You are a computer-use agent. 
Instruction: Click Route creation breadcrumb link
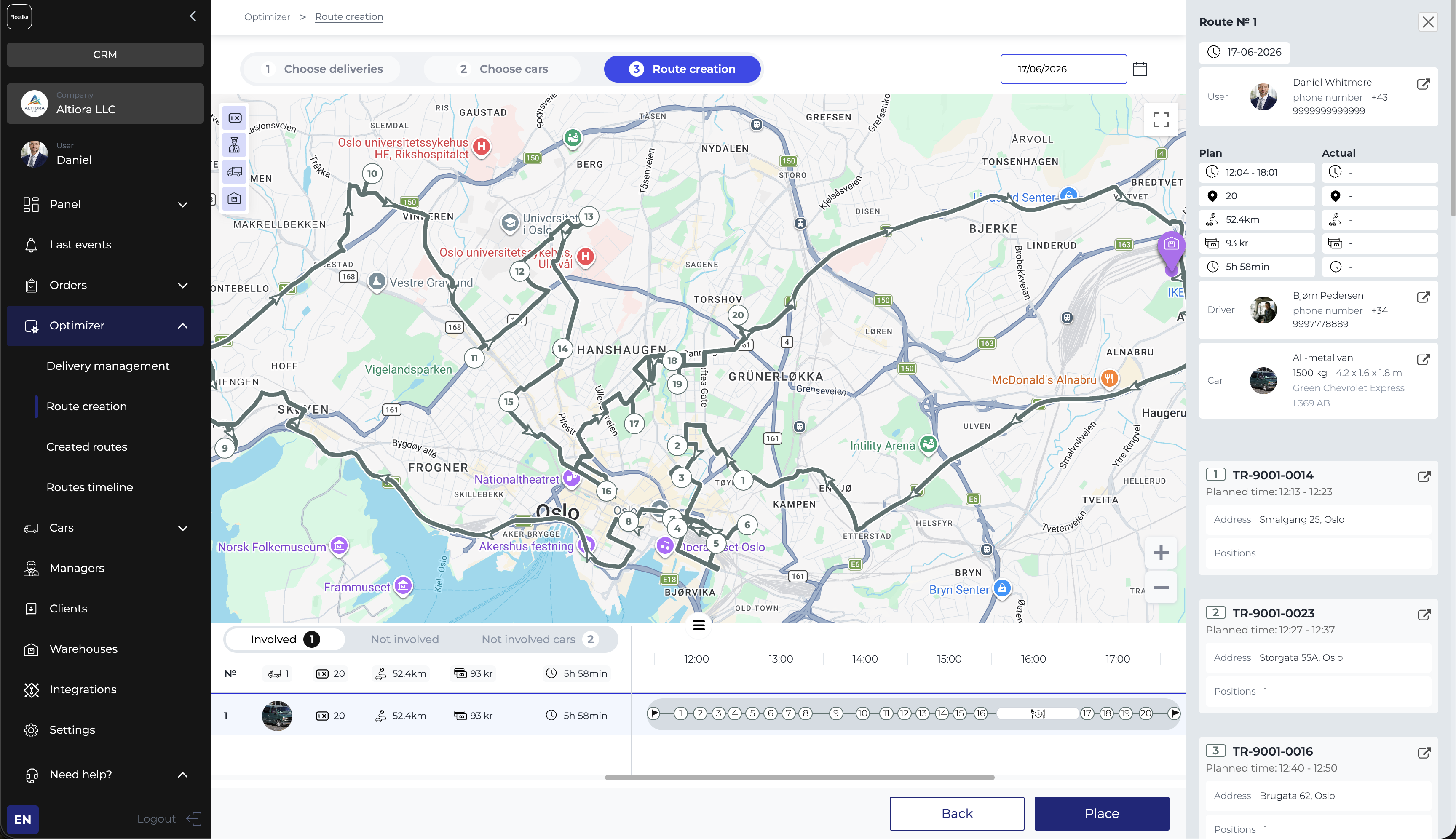pyautogui.click(x=349, y=17)
